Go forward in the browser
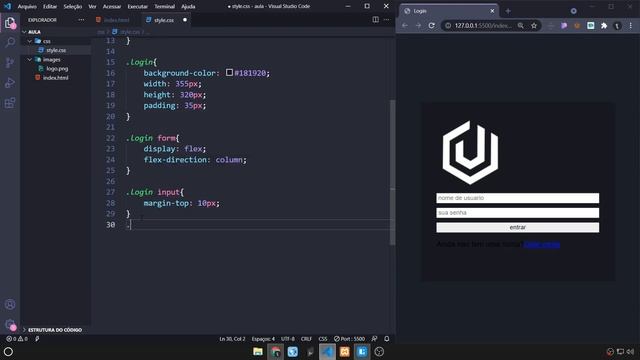Screen dimensions: 640x360 tap(418, 25)
